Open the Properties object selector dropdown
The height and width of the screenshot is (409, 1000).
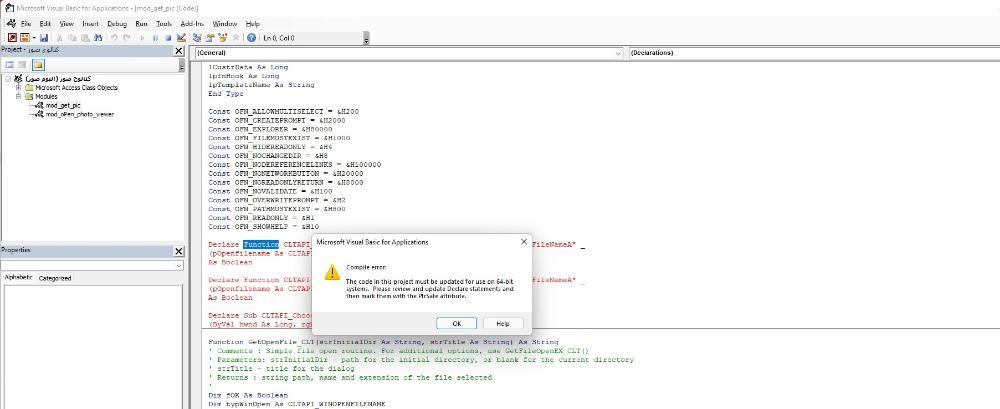[x=92, y=265]
